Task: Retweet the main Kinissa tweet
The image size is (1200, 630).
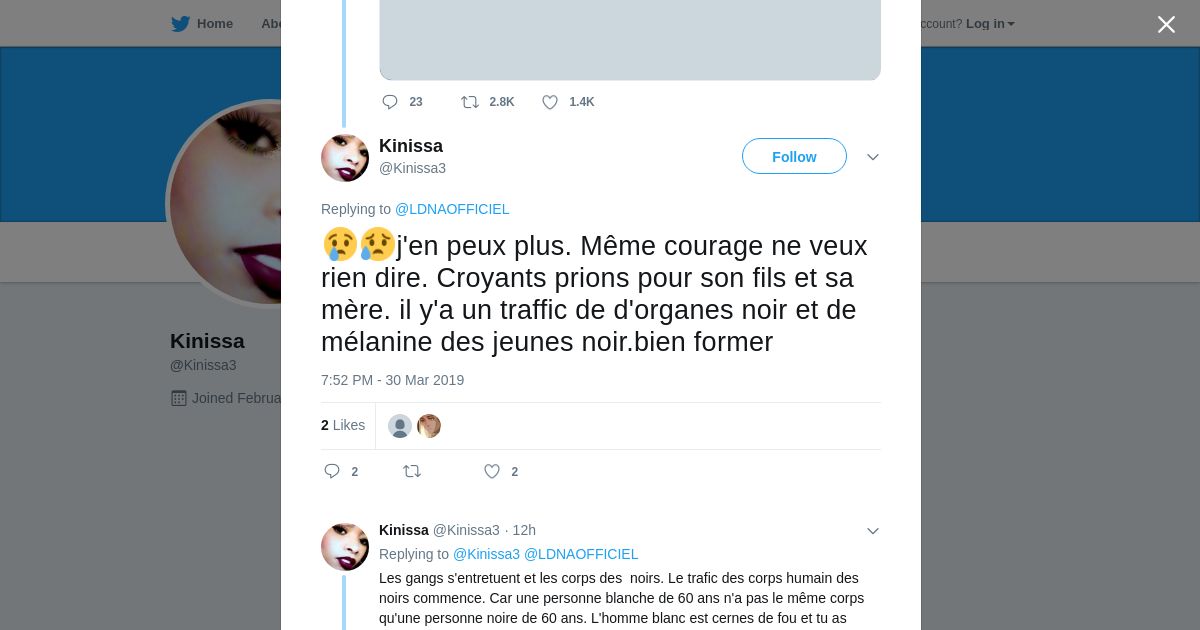Action: point(412,471)
